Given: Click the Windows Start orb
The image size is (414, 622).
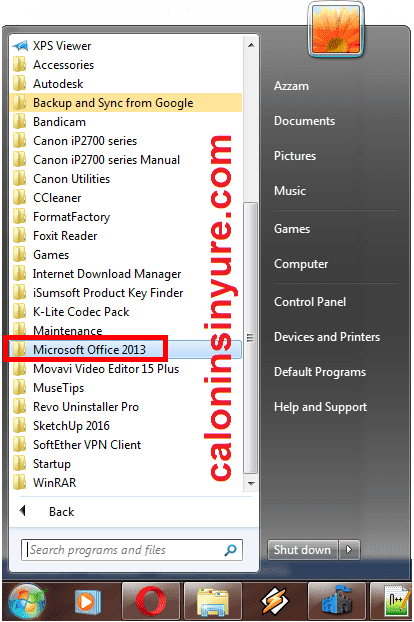Looking at the screenshot, I should 27,602.
